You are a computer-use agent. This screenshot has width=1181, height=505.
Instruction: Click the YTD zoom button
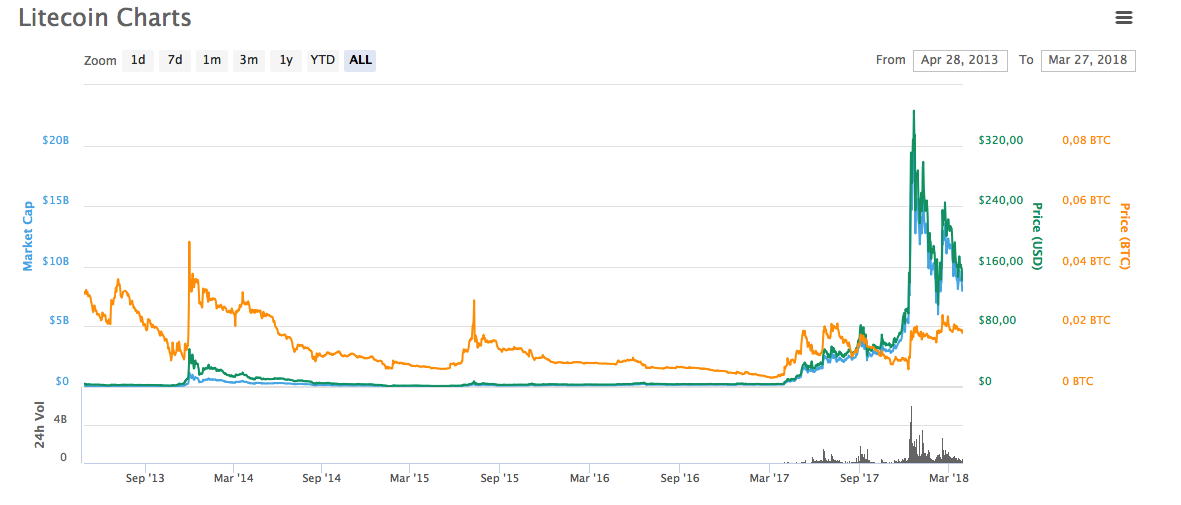(x=322, y=60)
